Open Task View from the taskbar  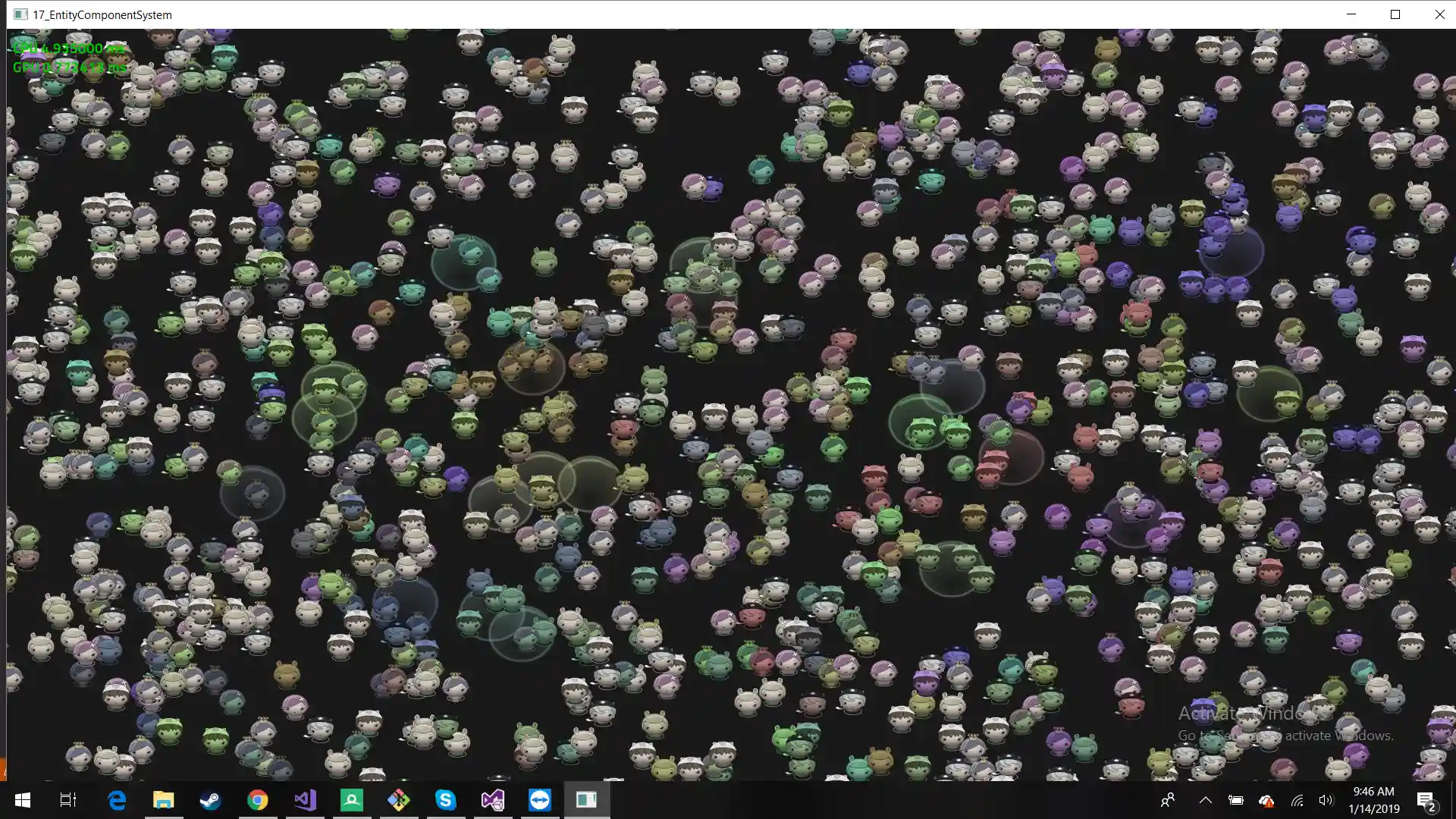coord(67,799)
